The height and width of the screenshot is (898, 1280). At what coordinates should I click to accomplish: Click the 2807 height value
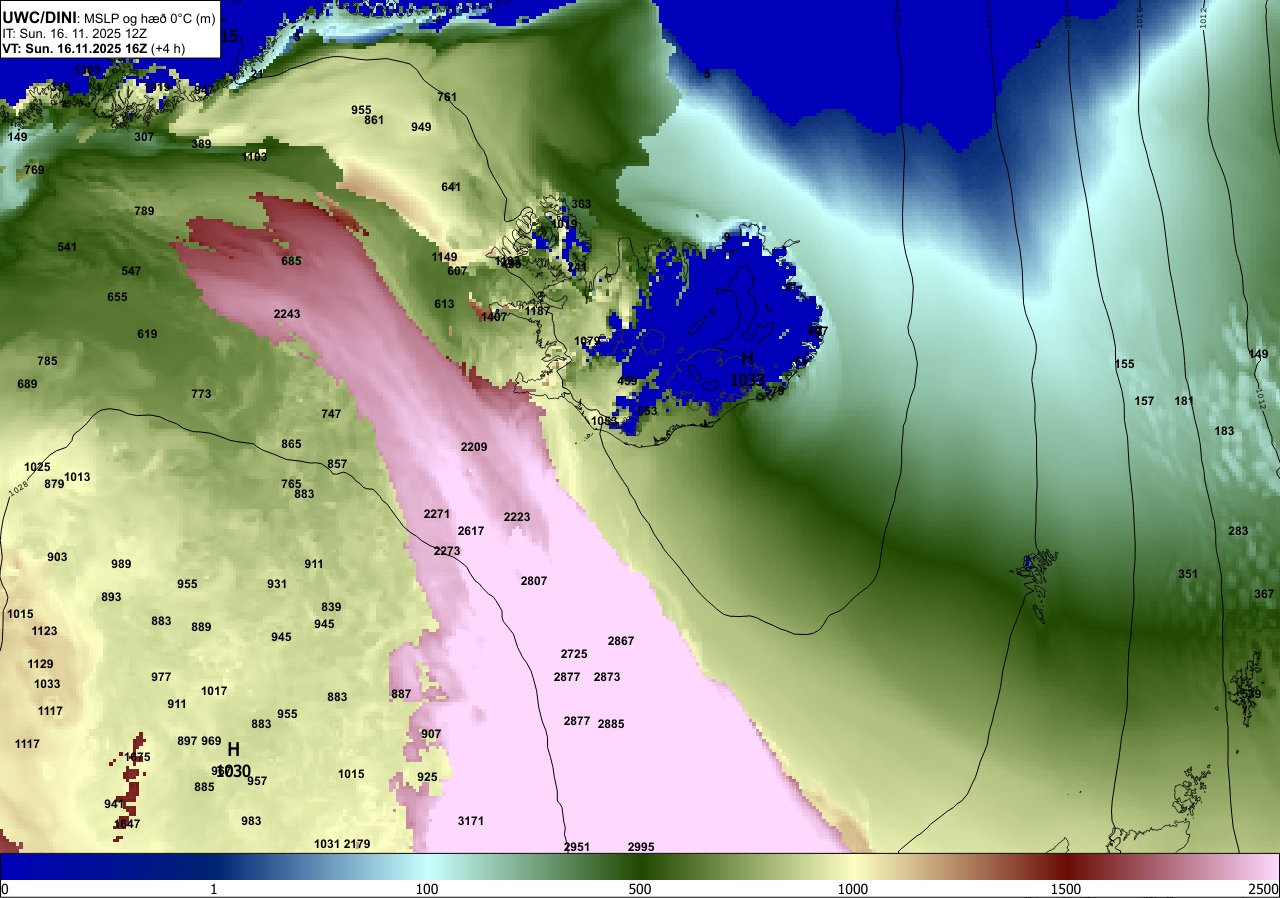(534, 581)
